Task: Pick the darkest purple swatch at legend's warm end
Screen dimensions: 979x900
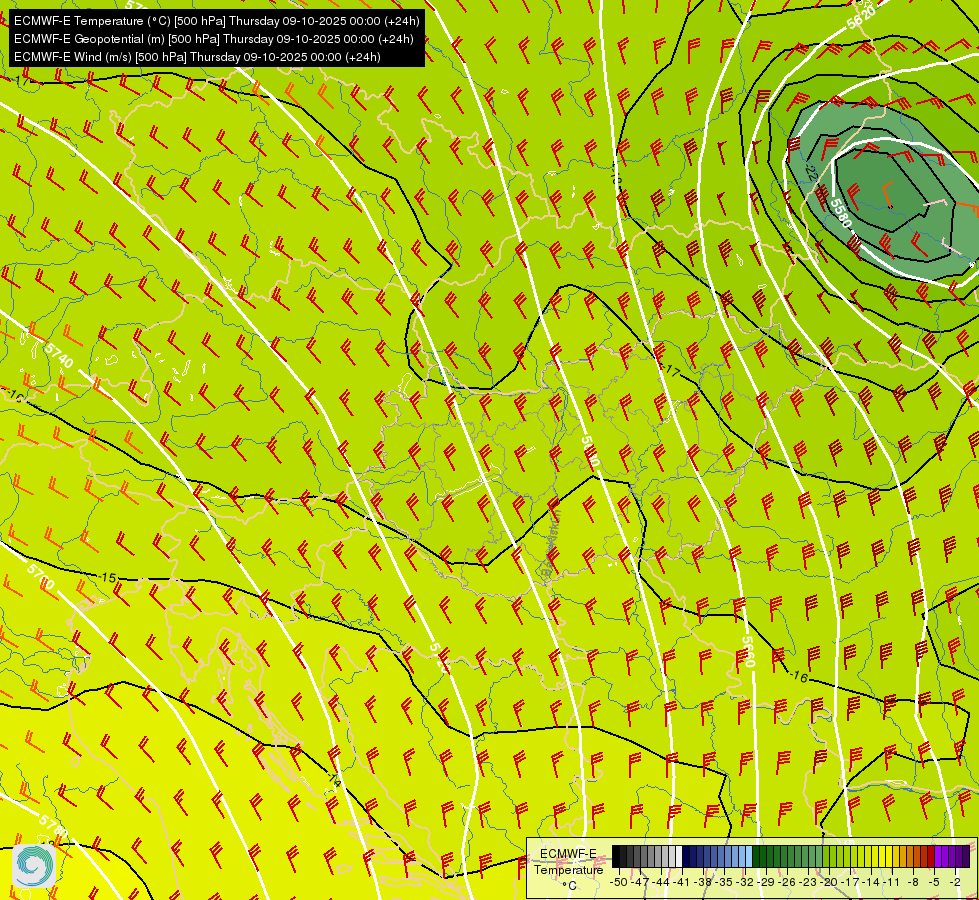Action: [966, 856]
